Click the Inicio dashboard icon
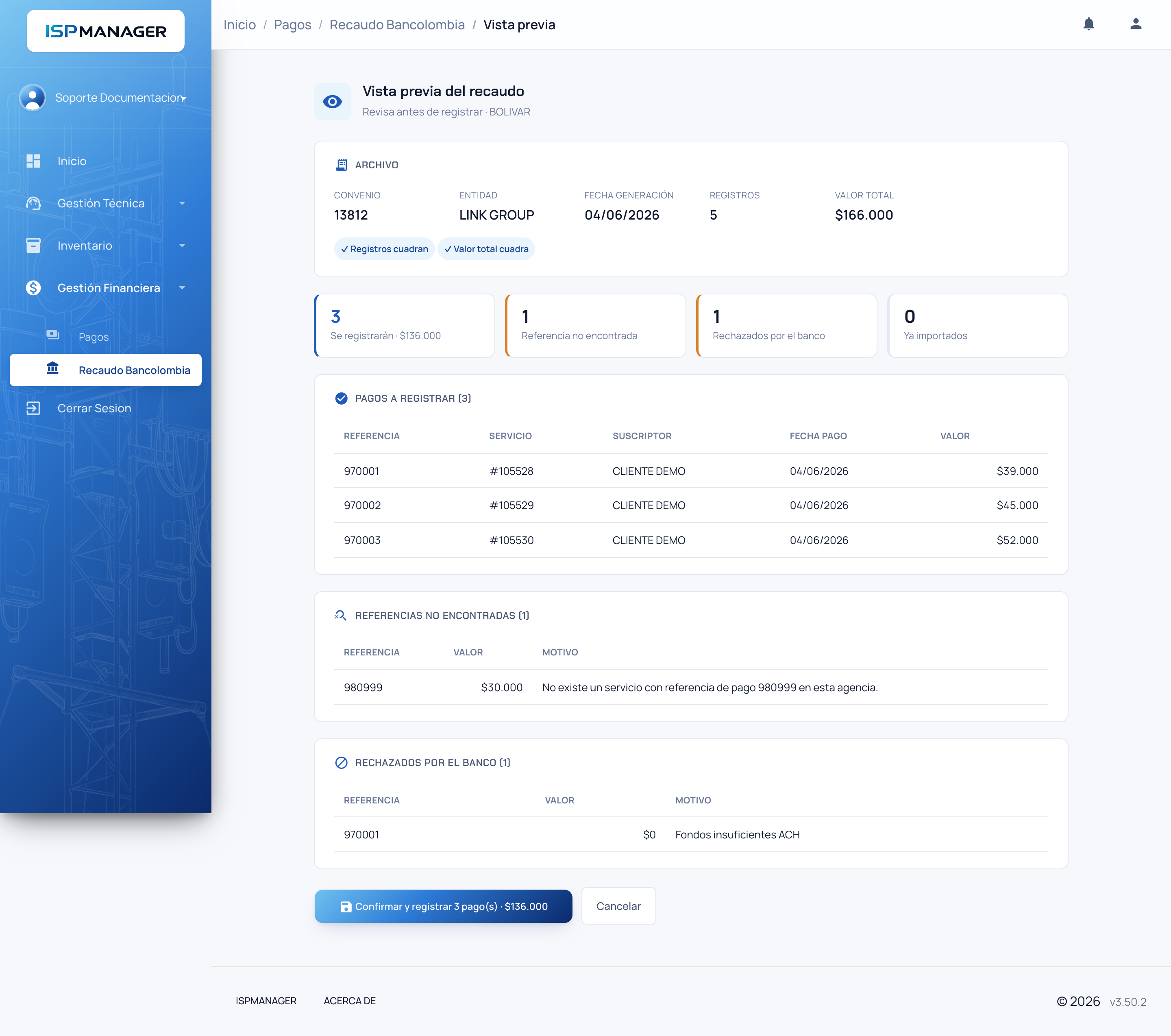 [33, 161]
